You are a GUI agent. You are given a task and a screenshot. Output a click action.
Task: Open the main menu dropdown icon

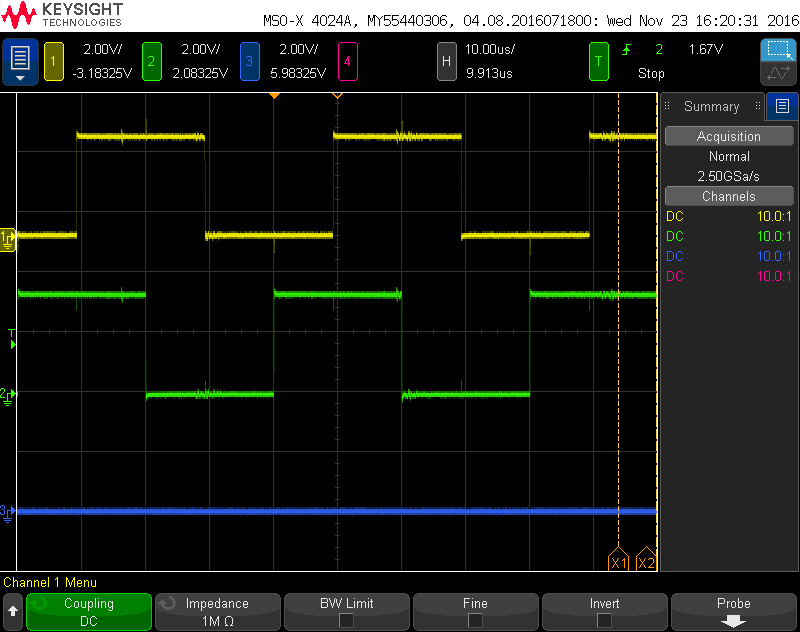[x=20, y=62]
